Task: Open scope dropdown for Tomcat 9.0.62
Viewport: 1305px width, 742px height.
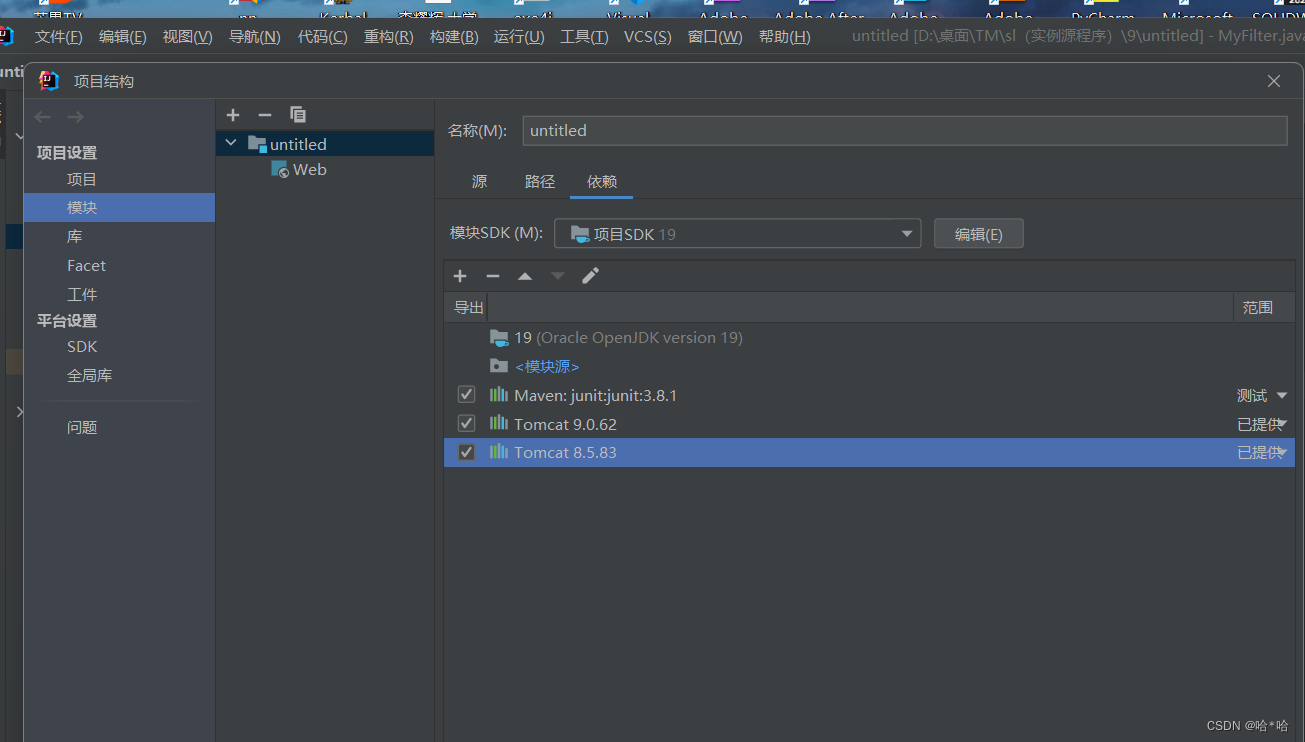Action: [x=1282, y=424]
